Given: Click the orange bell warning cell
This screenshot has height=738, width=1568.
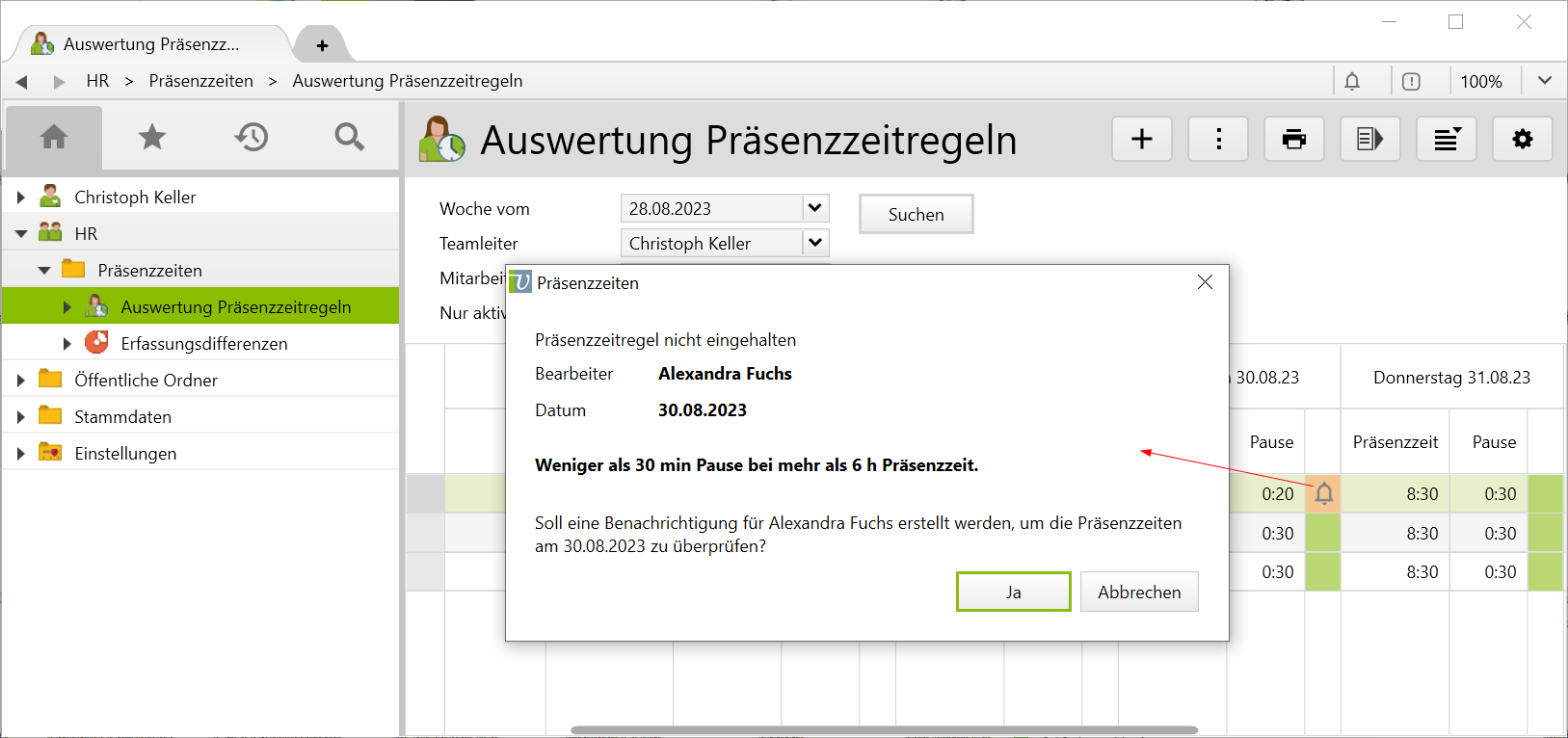Looking at the screenshot, I should click(x=1323, y=494).
